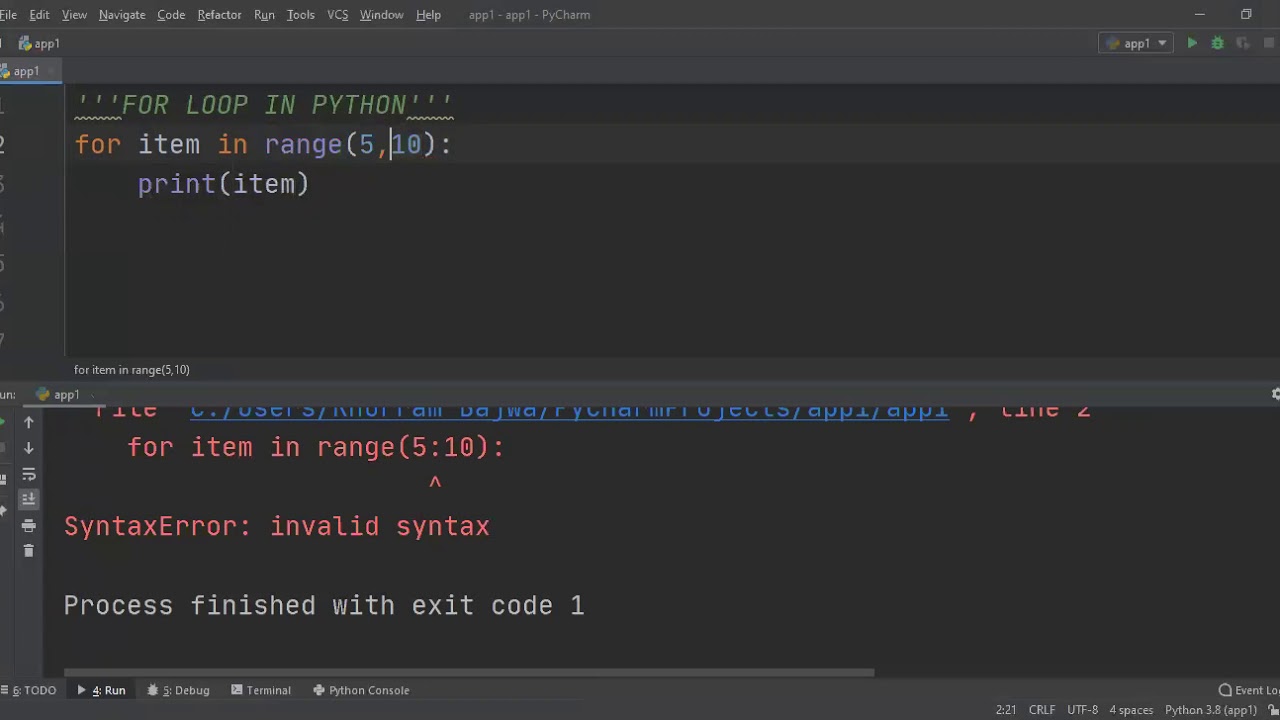1280x720 pixels.
Task: Toggle scroll to end in Run console
Action: (x=28, y=499)
